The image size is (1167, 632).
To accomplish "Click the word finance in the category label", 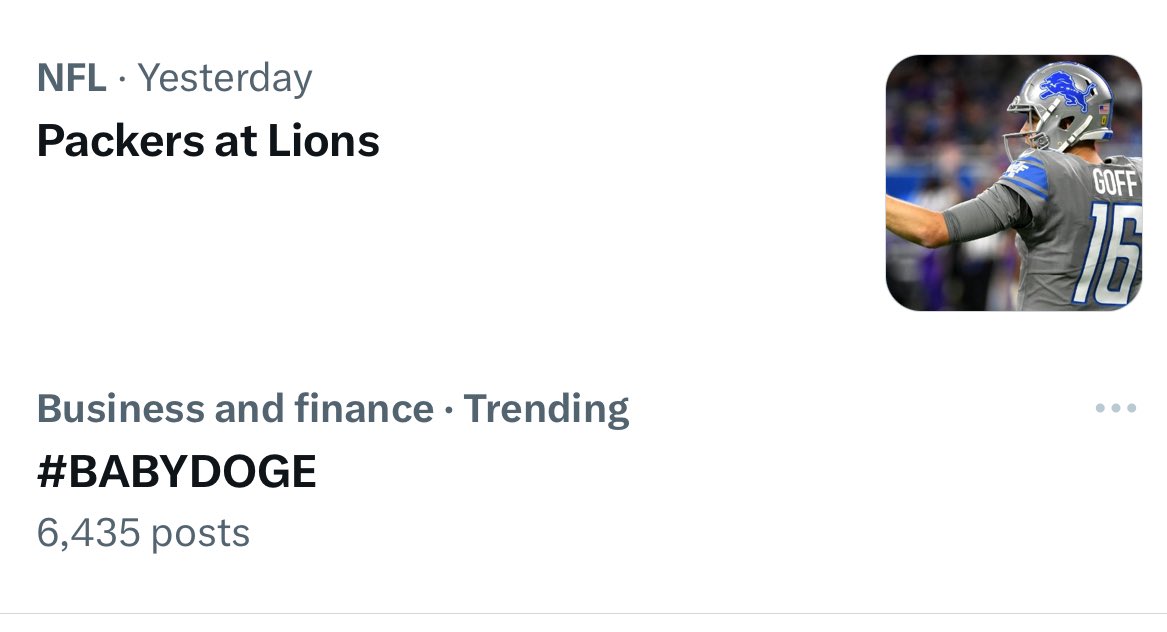I will coord(371,409).
